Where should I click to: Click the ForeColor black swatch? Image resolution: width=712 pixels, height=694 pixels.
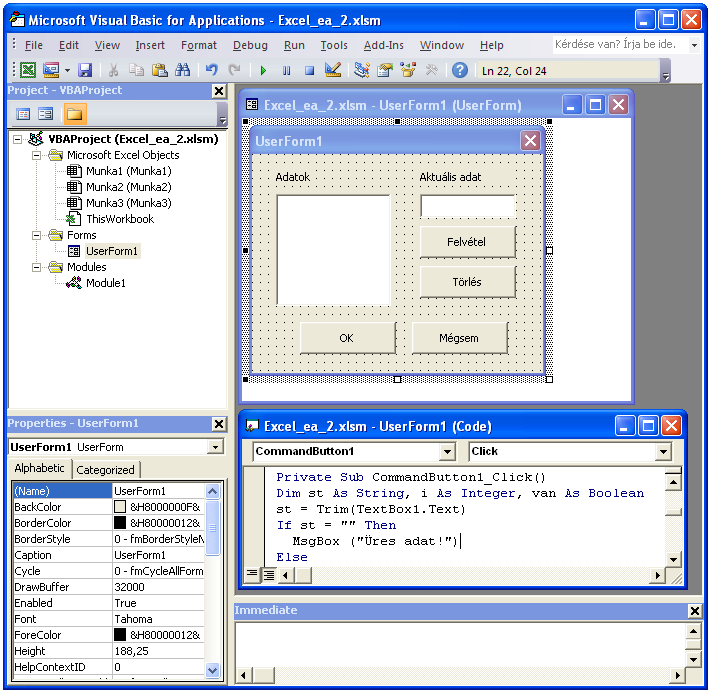coord(120,635)
